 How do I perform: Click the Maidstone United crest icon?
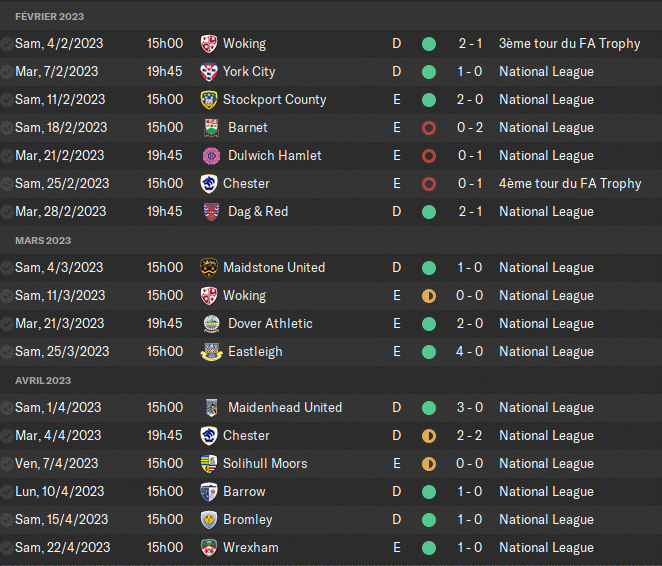coord(209,268)
